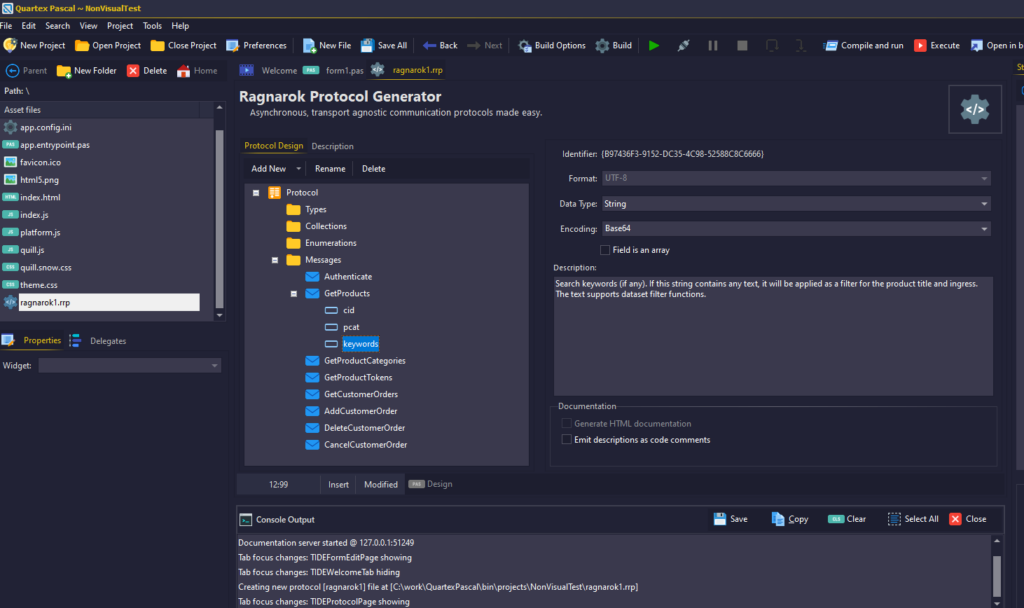
Task: Click the New Folder icon
Action: point(64,71)
